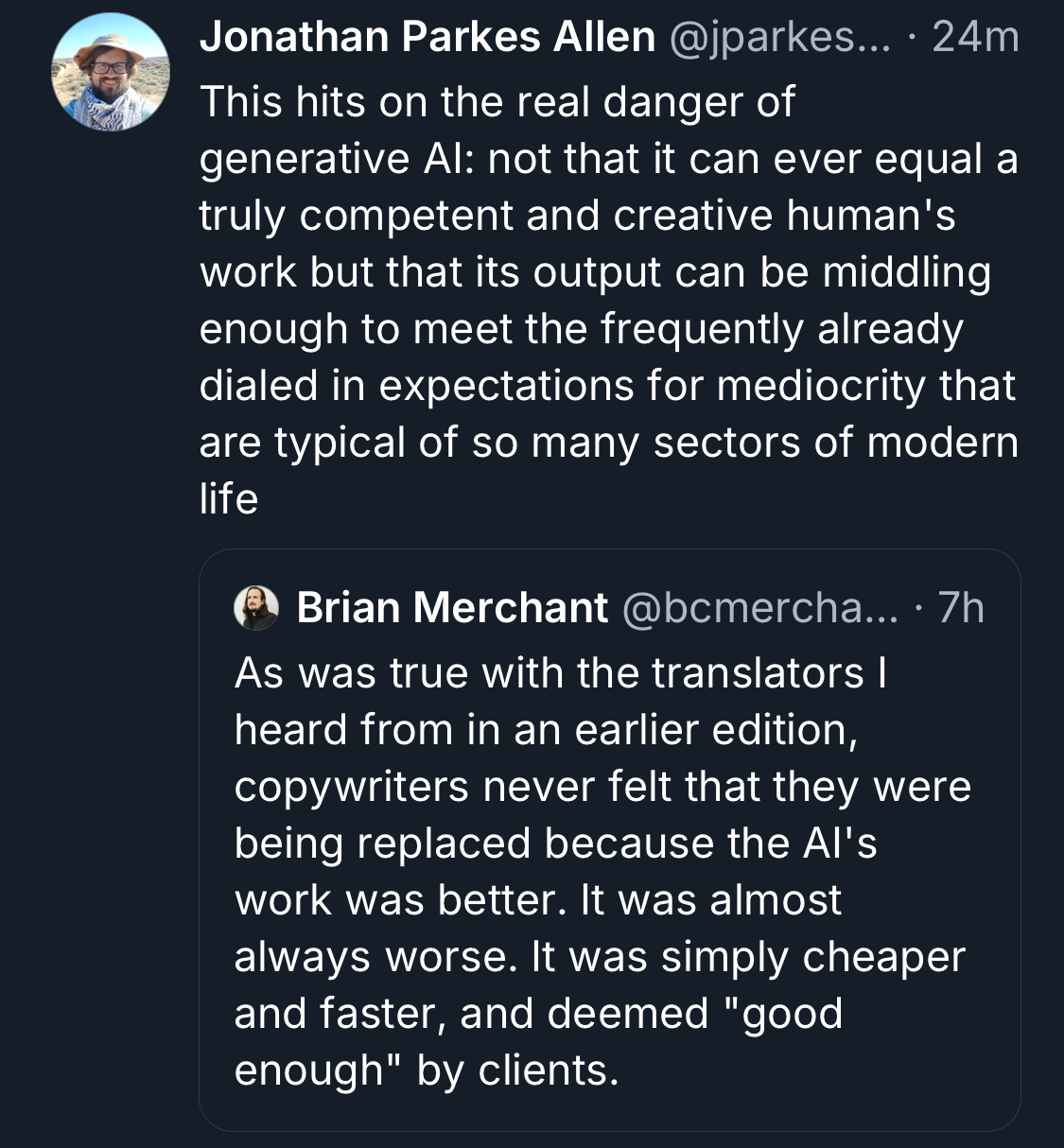Click the phrase "generative AI" in tweet
Viewport: 1064px width, 1148px height.
click(x=339, y=159)
